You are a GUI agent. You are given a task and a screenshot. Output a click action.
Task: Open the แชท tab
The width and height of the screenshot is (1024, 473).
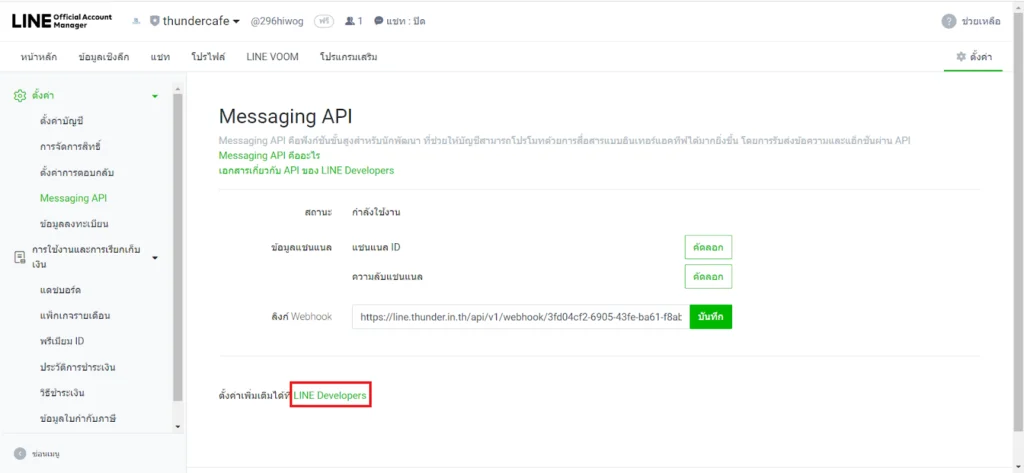[x=160, y=57]
